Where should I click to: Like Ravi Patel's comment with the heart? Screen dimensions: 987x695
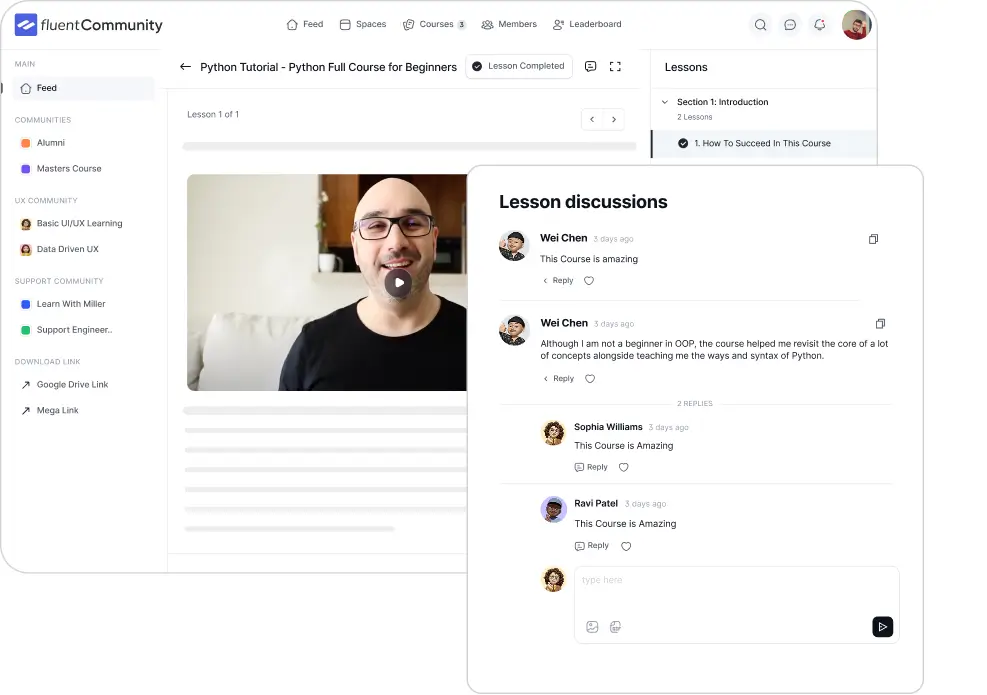click(x=626, y=545)
